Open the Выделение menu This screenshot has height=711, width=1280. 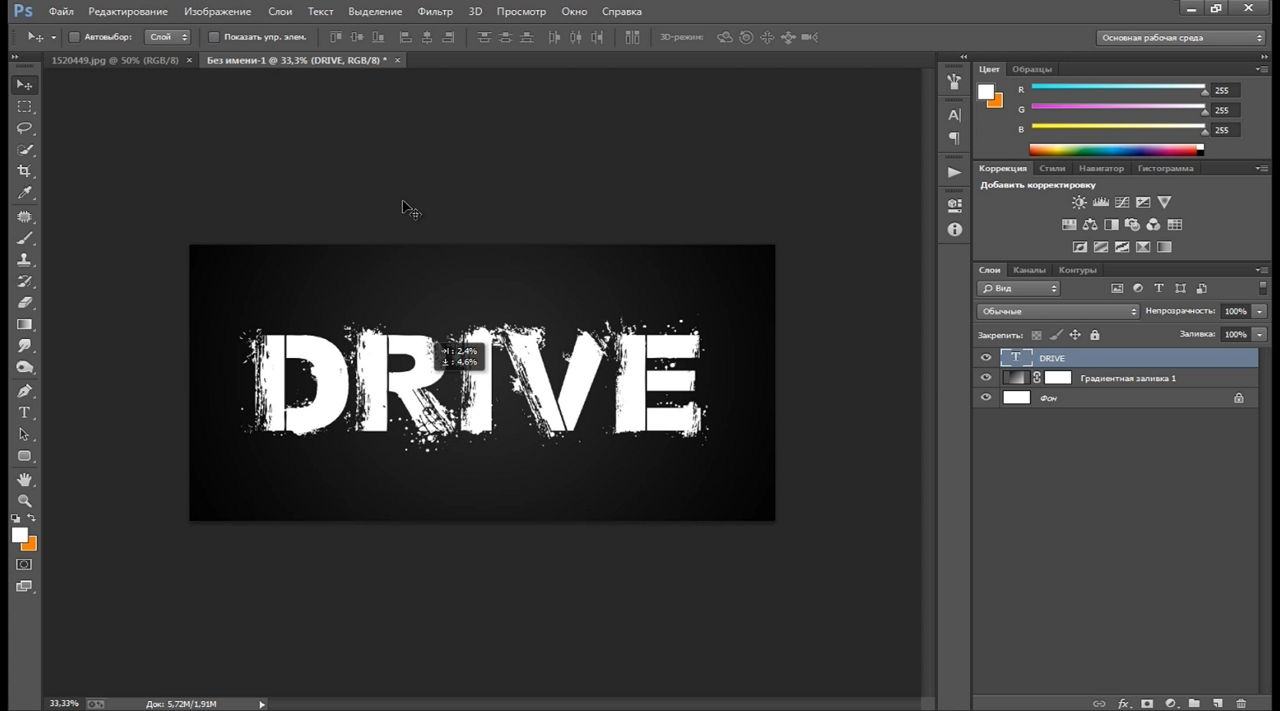click(x=375, y=11)
